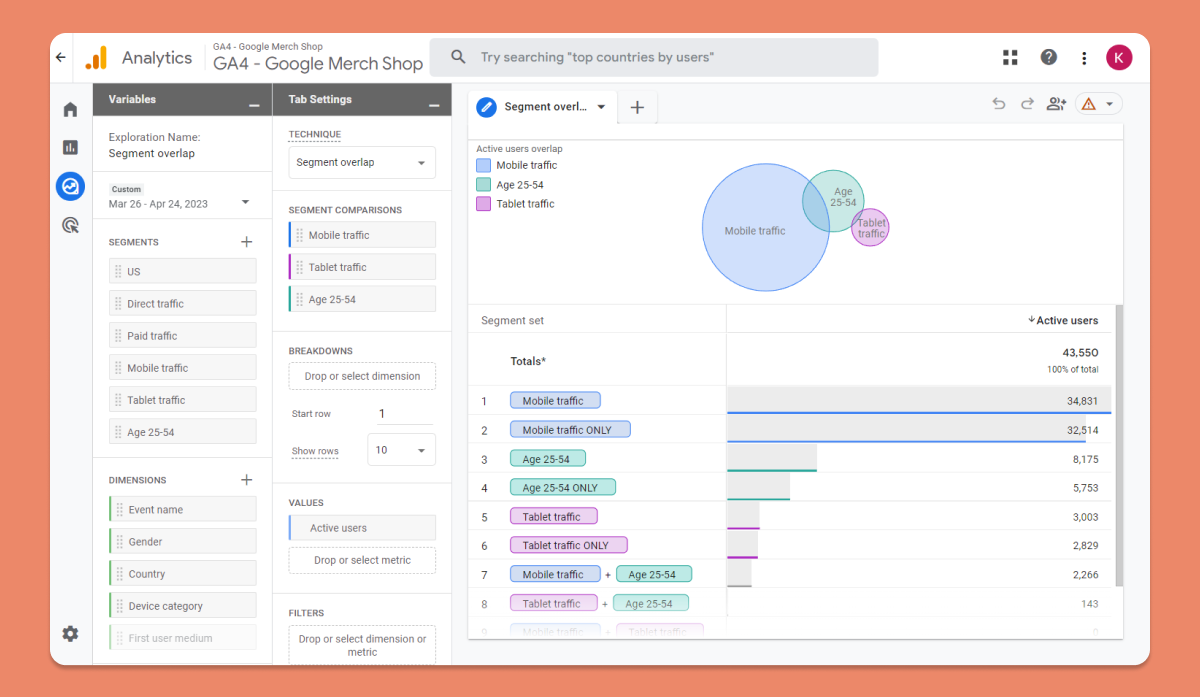Screen dimensions: 1200x697
Task: Open Admin settings gear icon
Action: click(70, 634)
